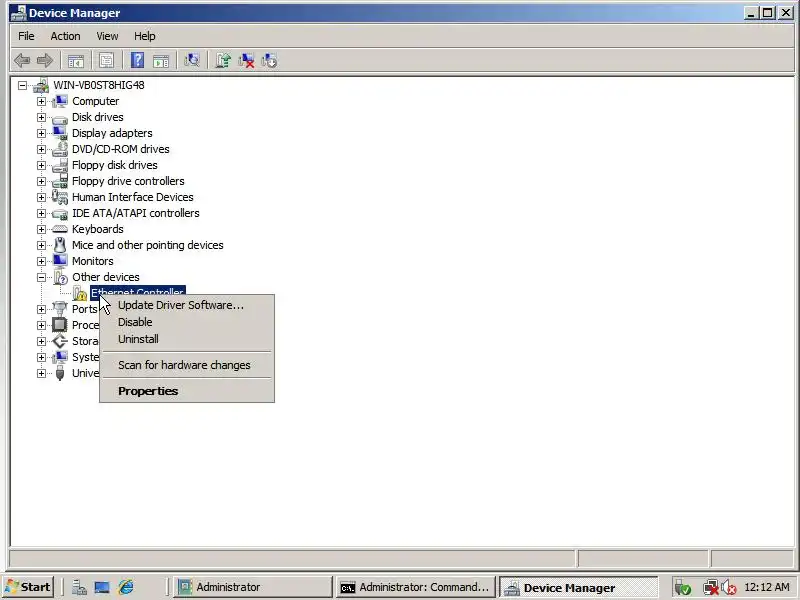Image resolution: width=800 pixels, height=600 pixels.
Task: Select the DVD/CD-ROM drives label
Action: click(120, 149)
